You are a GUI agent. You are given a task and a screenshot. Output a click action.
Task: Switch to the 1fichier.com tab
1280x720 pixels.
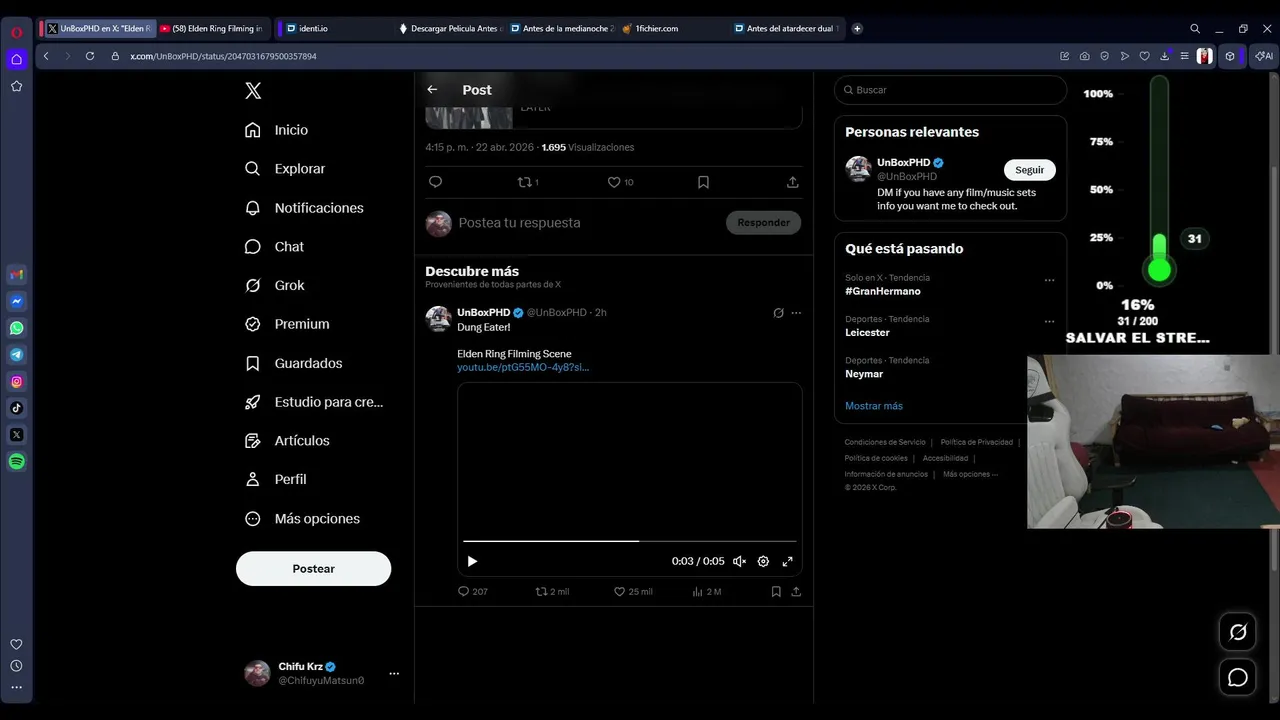[670, 28]
